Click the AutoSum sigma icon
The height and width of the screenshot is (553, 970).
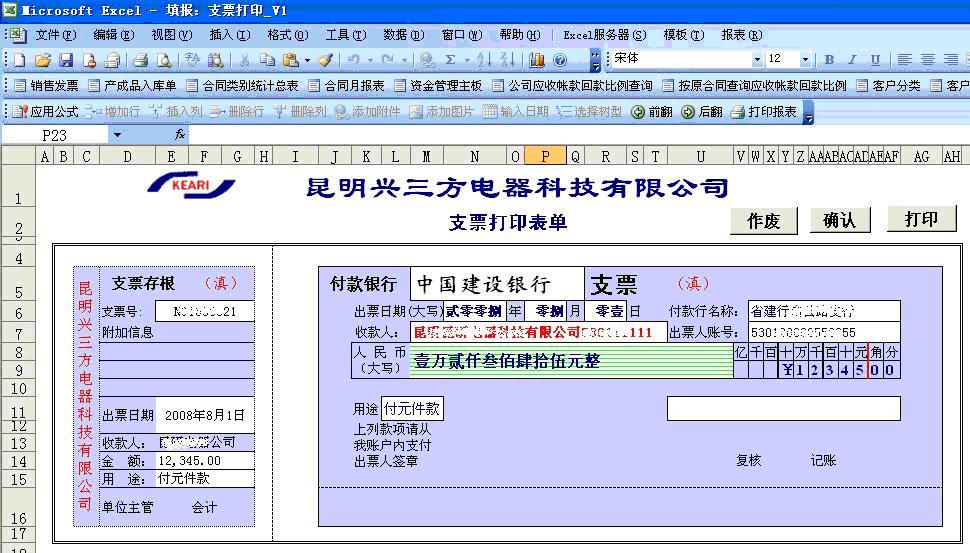pyautogui.click(x=451, y=61)
